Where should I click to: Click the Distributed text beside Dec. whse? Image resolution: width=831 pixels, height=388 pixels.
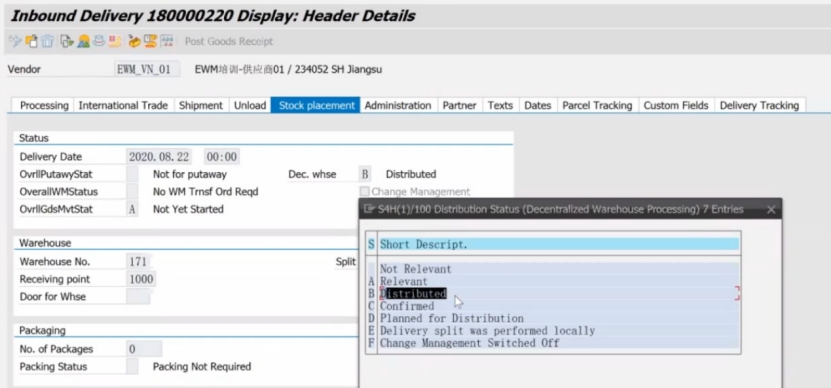(x=411, y=174)
